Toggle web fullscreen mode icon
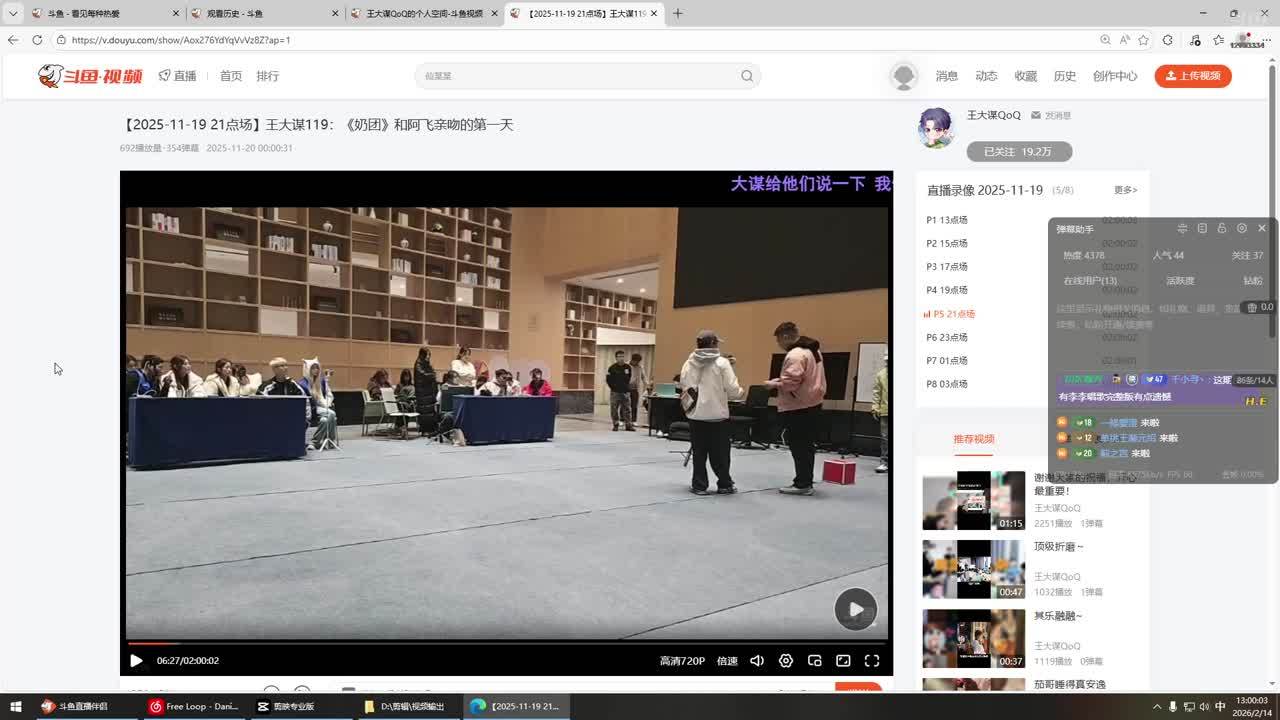1280x720 pixels. click(843, 660)
